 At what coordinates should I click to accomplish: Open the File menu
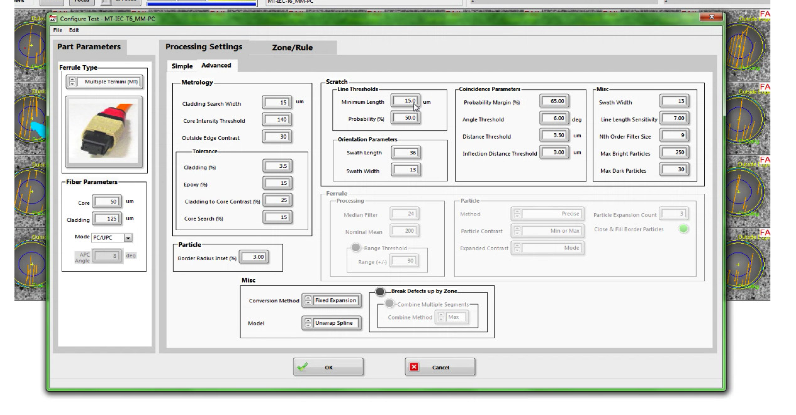[x=57, y=29]
